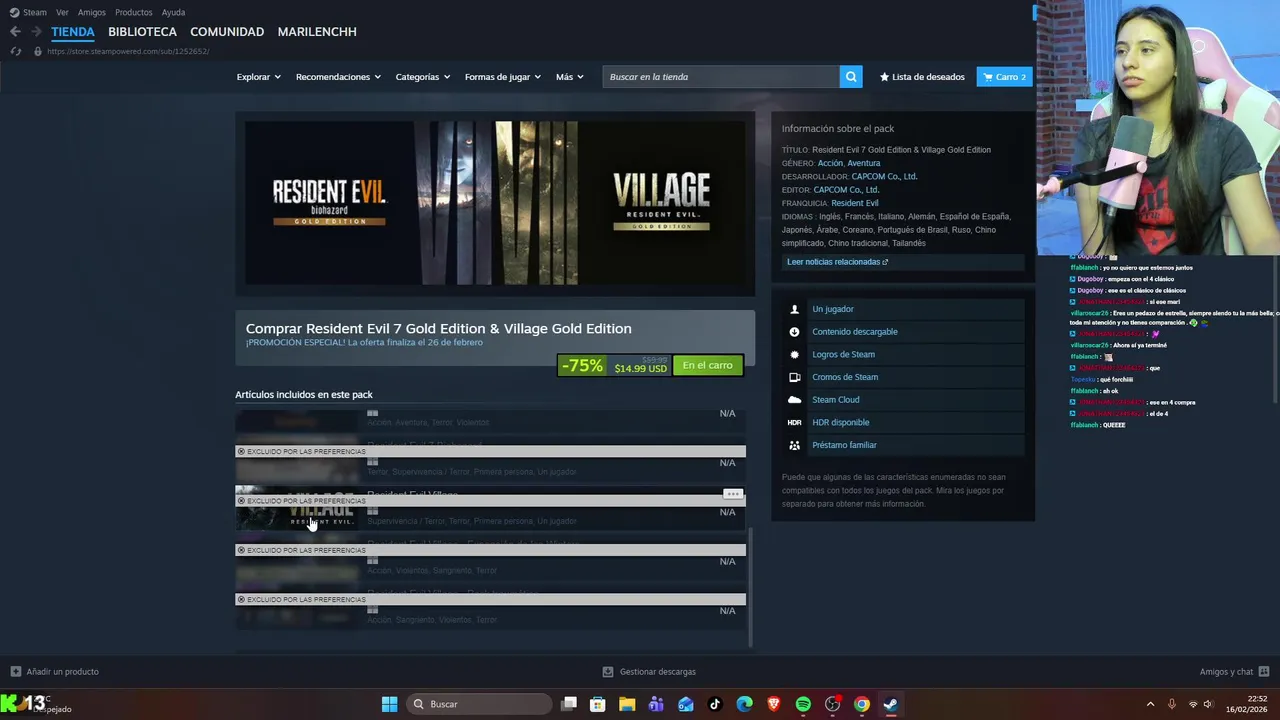Open Lista de deseados wishlist

922,77
